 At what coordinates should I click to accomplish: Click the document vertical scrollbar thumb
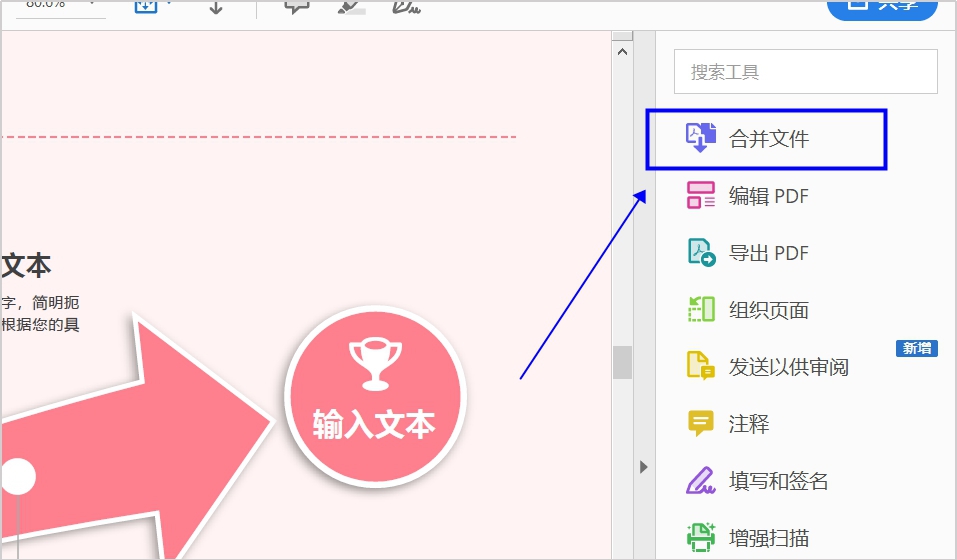point(623,362)
